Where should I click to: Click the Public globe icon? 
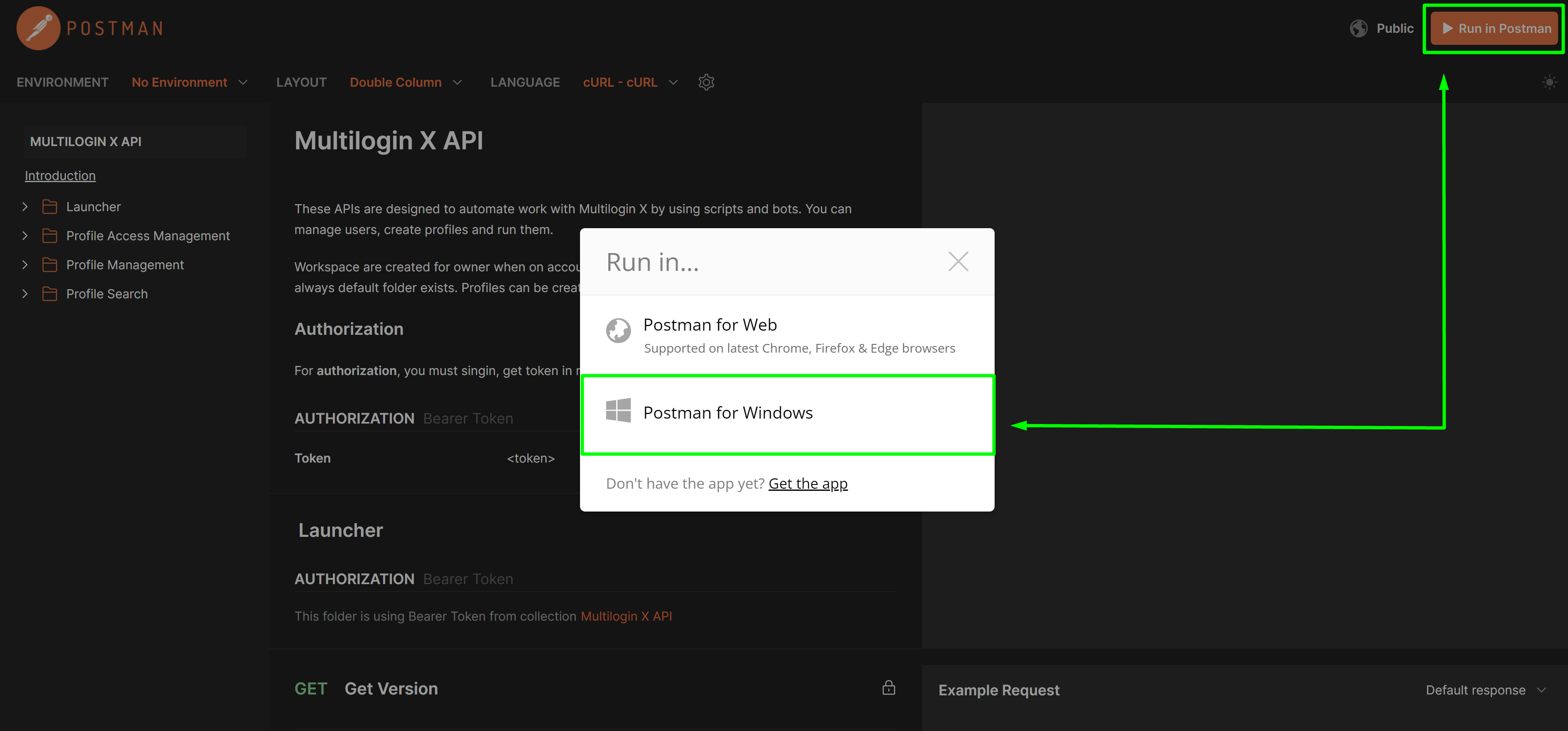pyautogui.click(x=1358, y=29)
